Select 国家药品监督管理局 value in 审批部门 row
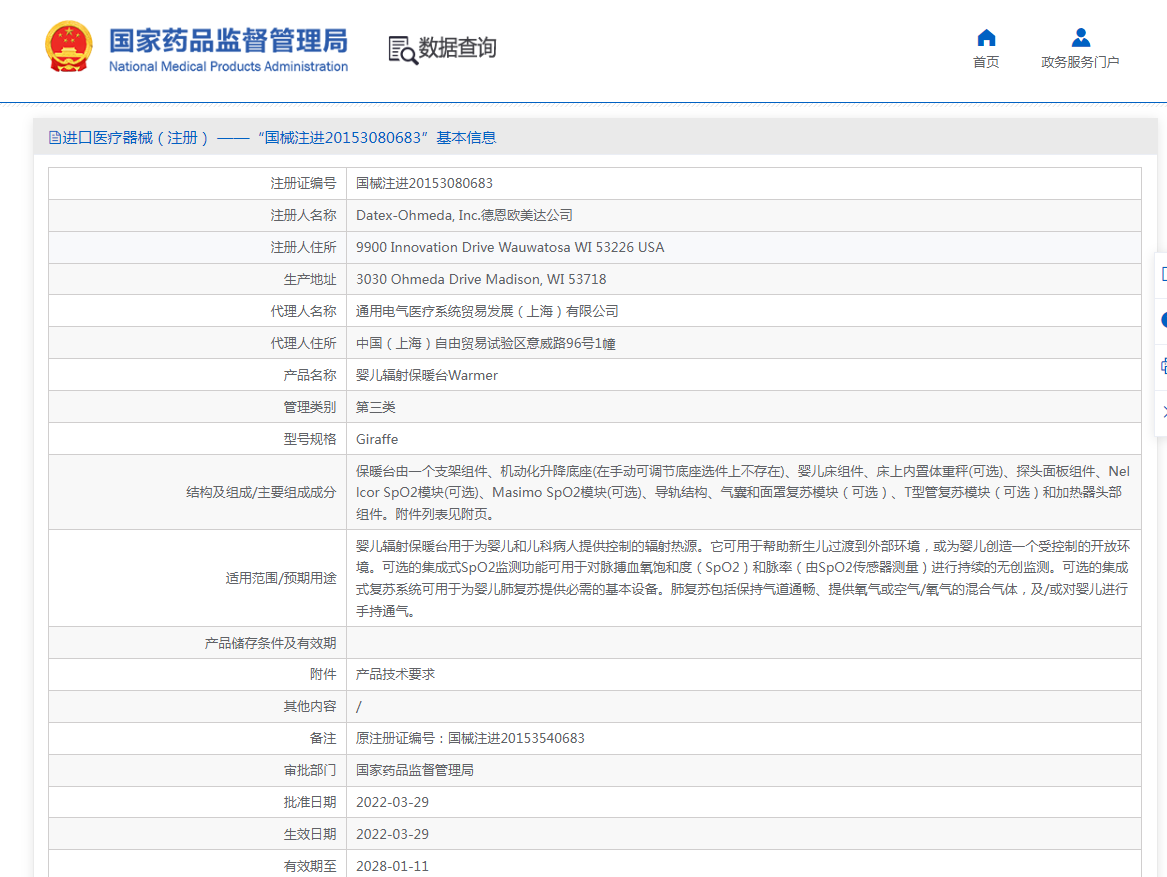The width and height of the screenshot is (1167, 877). [x=415, y=771]
